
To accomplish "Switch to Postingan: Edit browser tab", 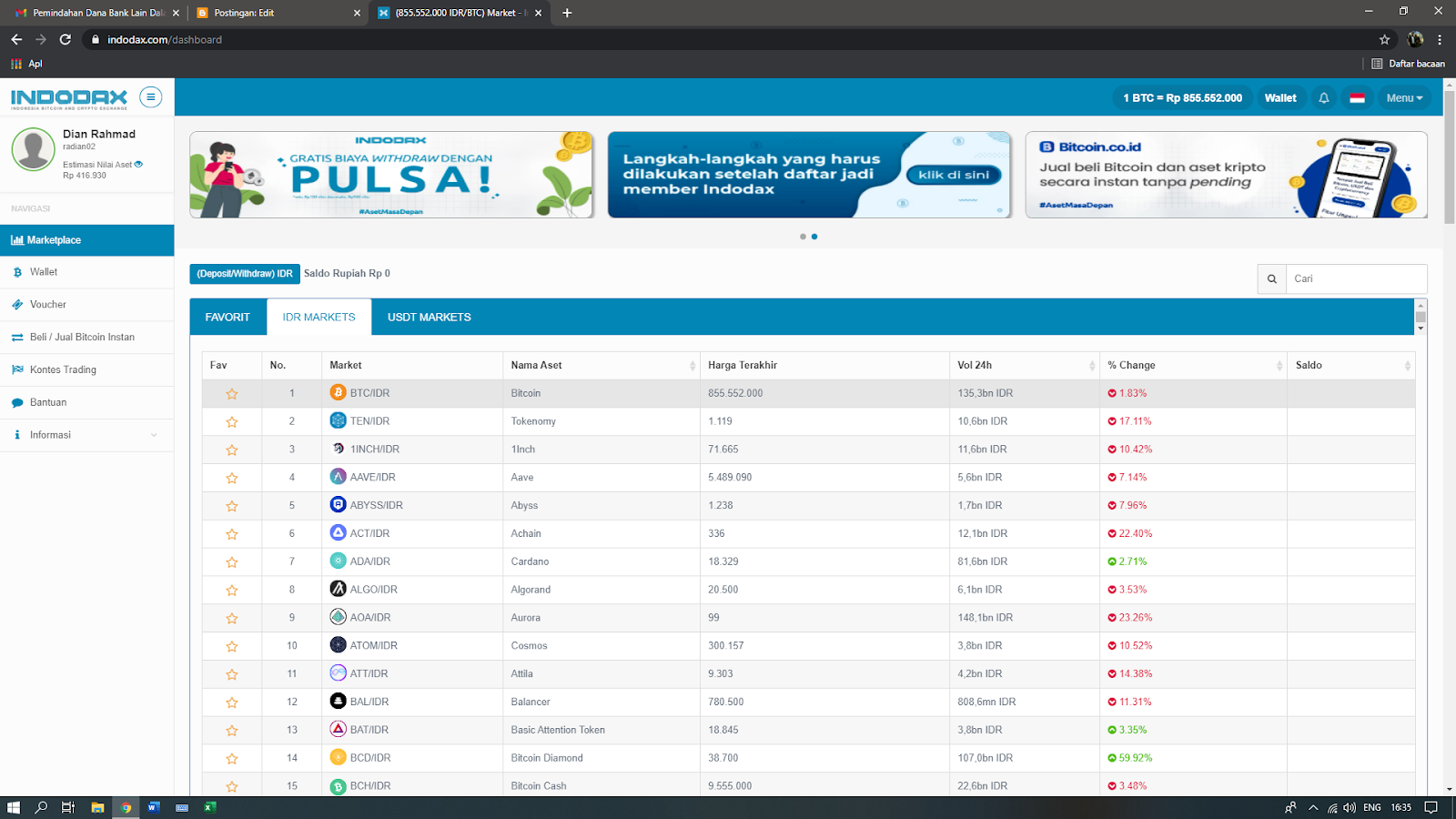I will pyautogui.click(x=278, y=13).
